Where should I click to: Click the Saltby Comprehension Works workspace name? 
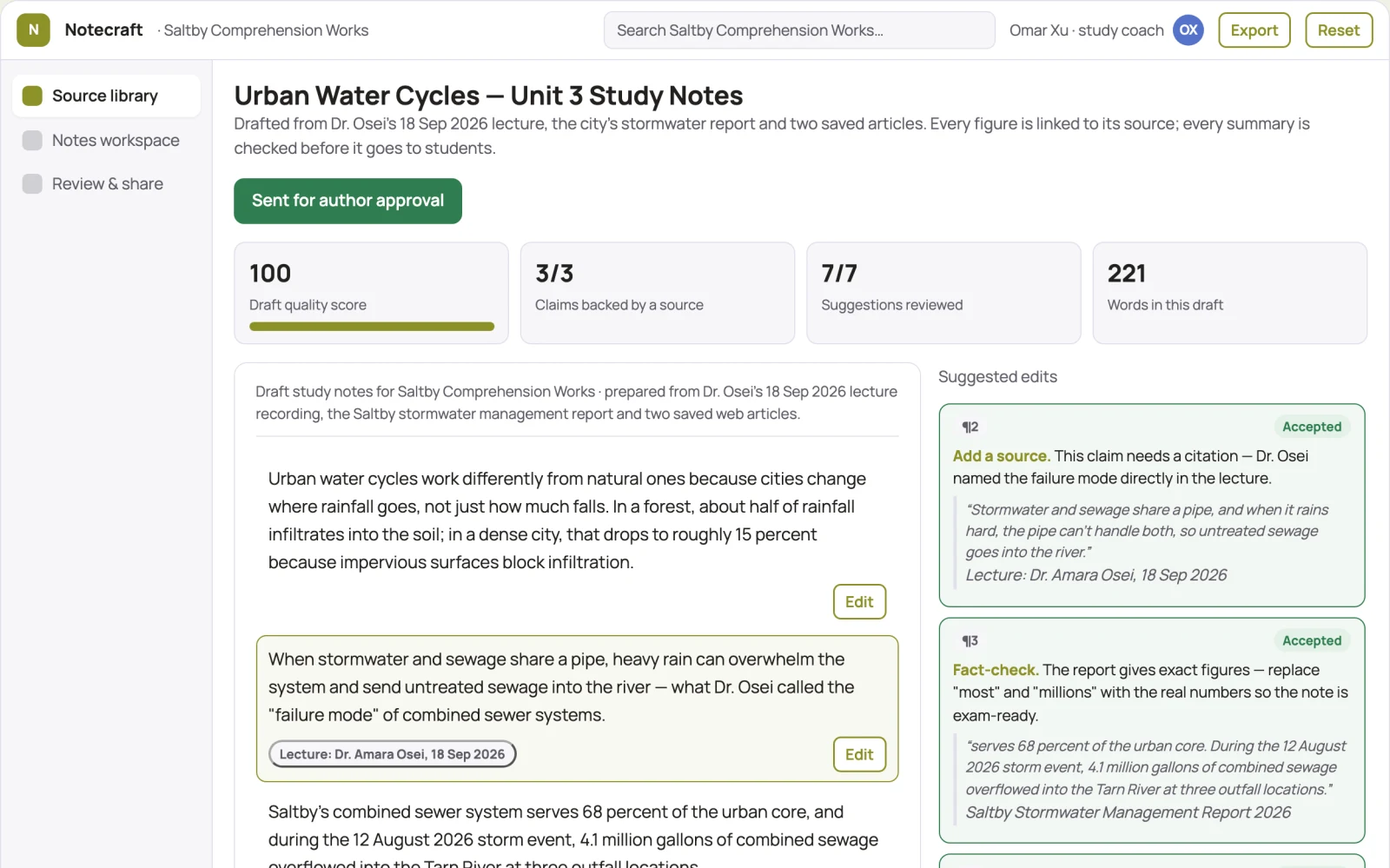(266, 30)
